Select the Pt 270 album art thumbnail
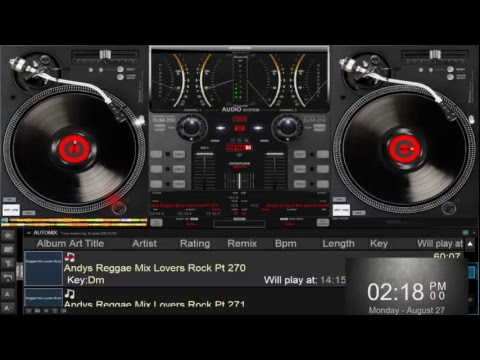This screenshot has height=360, width=480. tap(43, 268)
